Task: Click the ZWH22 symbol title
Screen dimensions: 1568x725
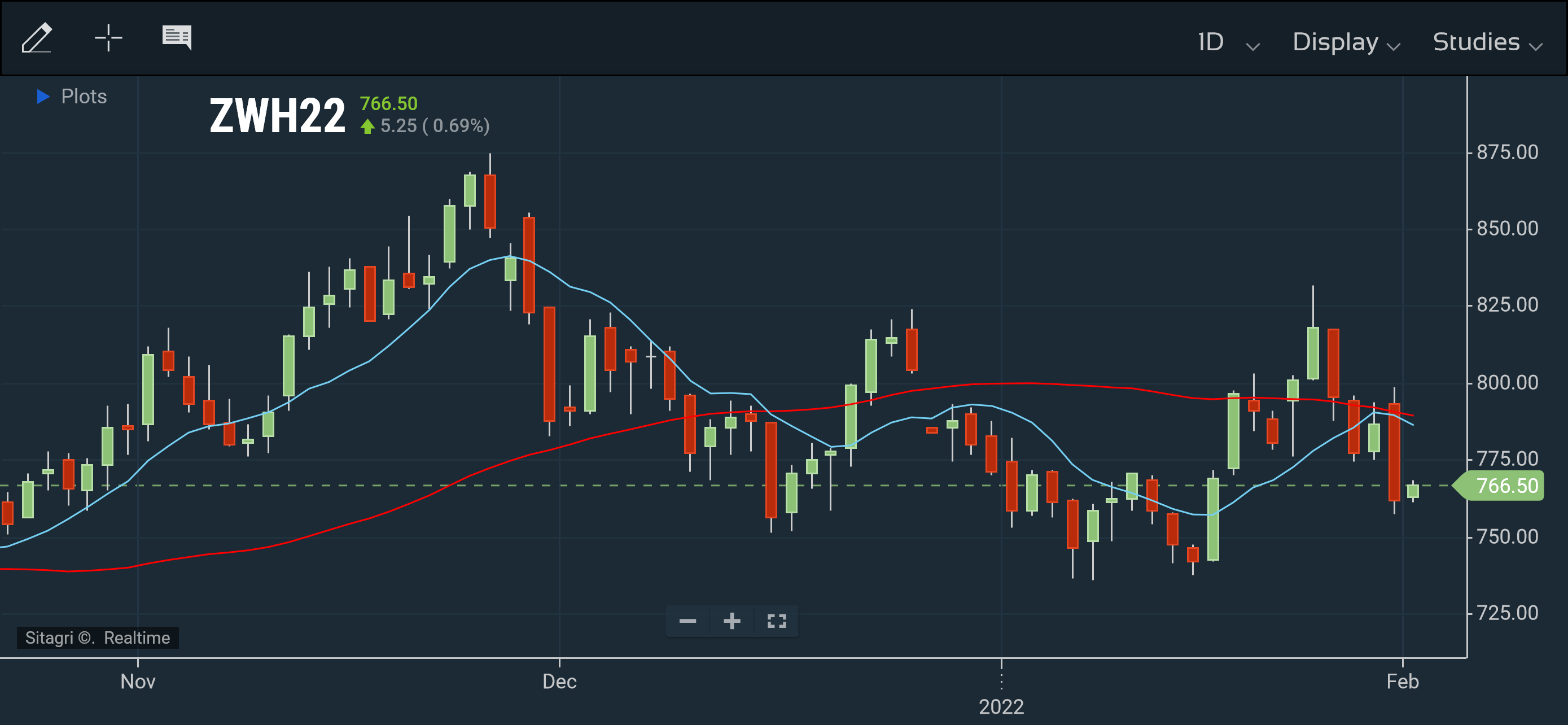Action: point(278,116)
